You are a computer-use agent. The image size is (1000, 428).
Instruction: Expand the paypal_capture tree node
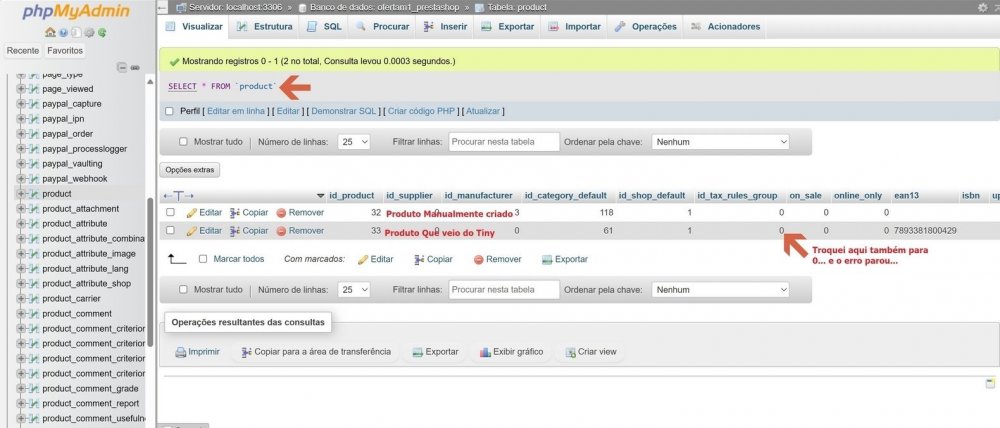21,104
